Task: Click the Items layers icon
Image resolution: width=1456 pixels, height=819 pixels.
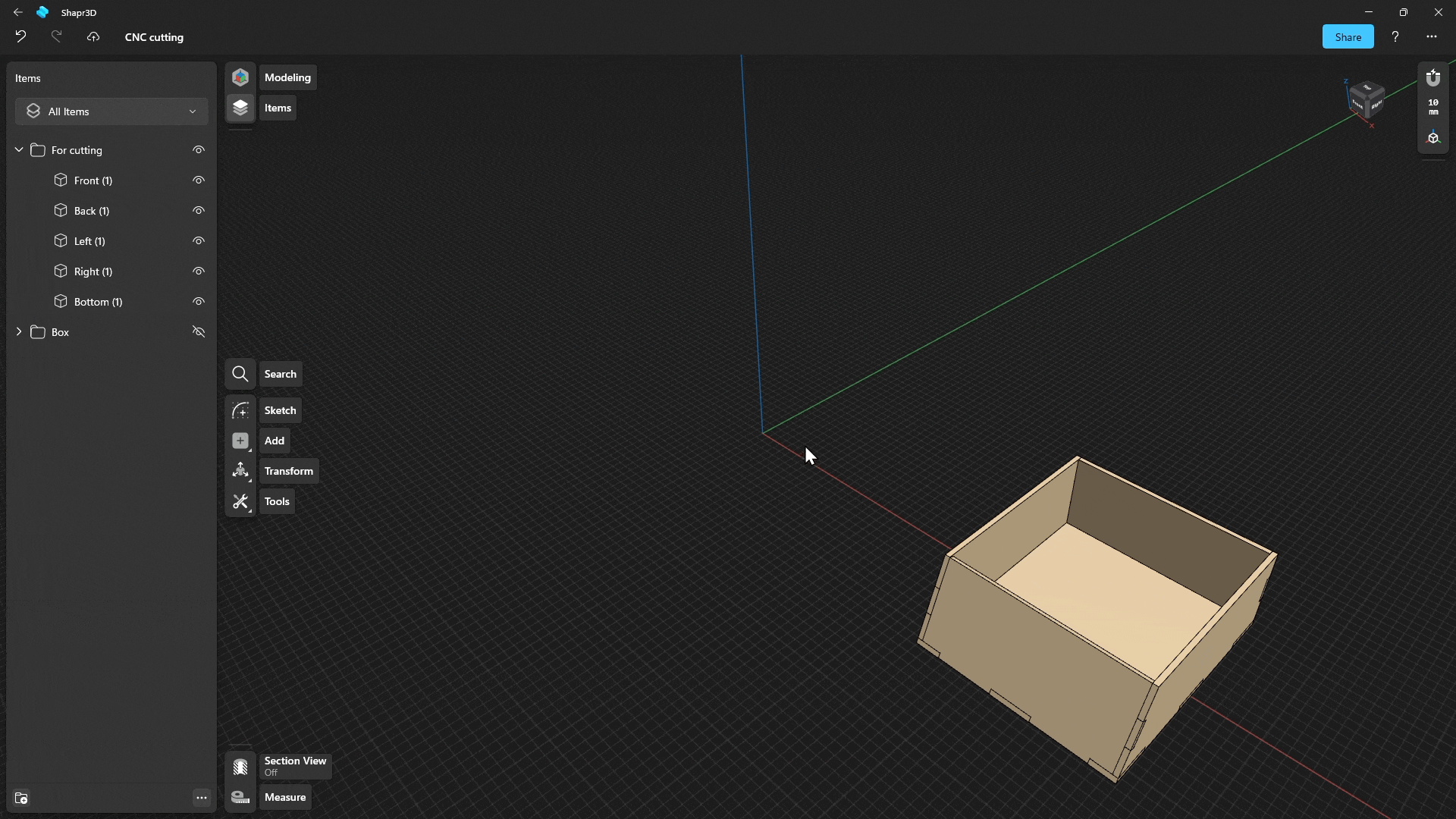Action: [240, 108]
